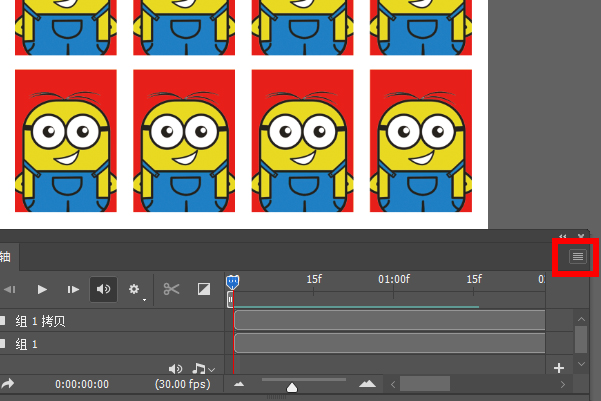This screenshot has width=601, height=401.
Task: Open the timeline panel menu
Action: 578,256
